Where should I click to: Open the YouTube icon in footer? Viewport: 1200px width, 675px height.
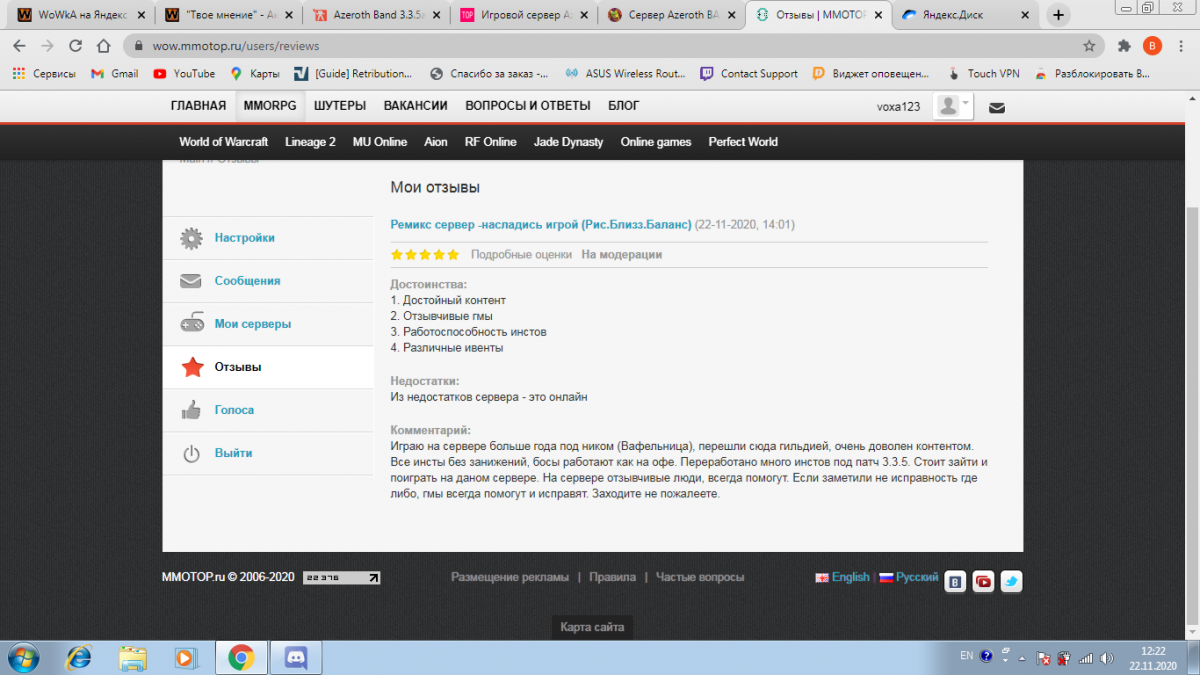pos(983,581)
